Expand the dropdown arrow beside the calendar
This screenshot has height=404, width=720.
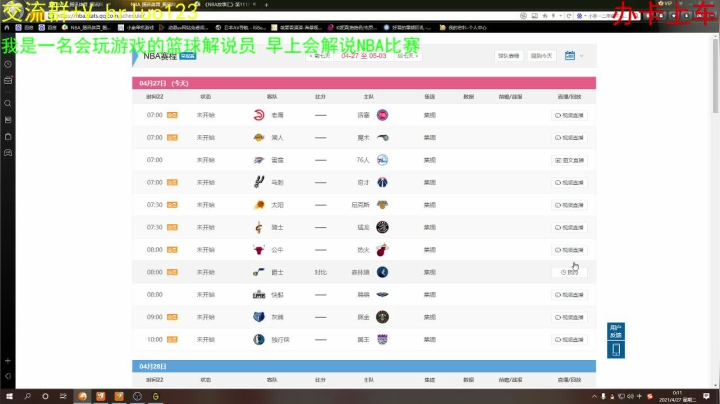pyautogui.click(x=581, y=56)
